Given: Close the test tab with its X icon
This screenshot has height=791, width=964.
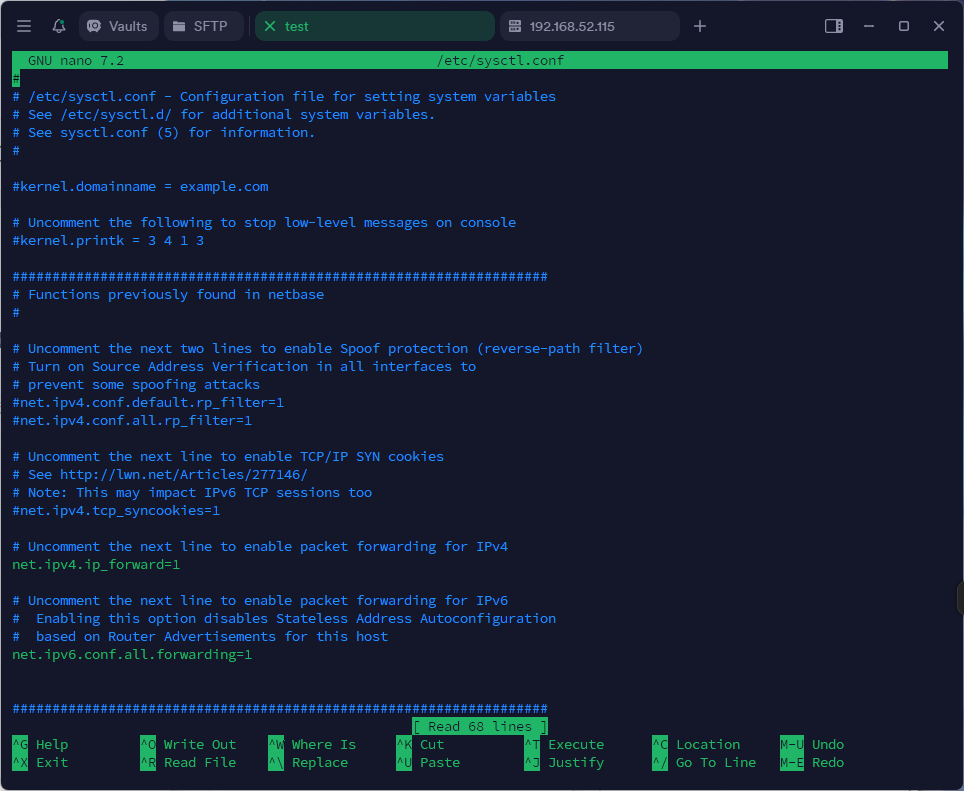Looking at the screenshot, I should (x=270, y=27).
